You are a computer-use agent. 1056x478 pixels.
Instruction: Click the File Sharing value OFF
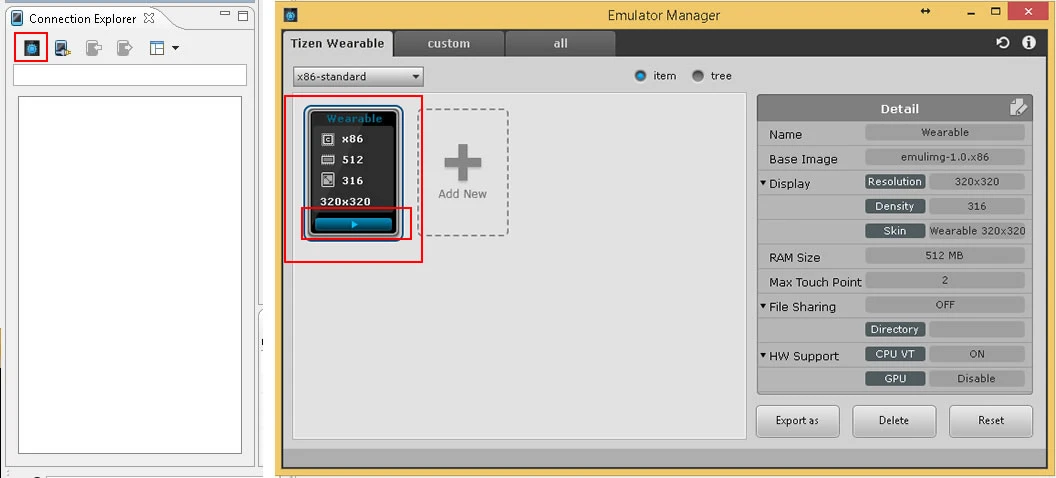[x=945, y=305]
